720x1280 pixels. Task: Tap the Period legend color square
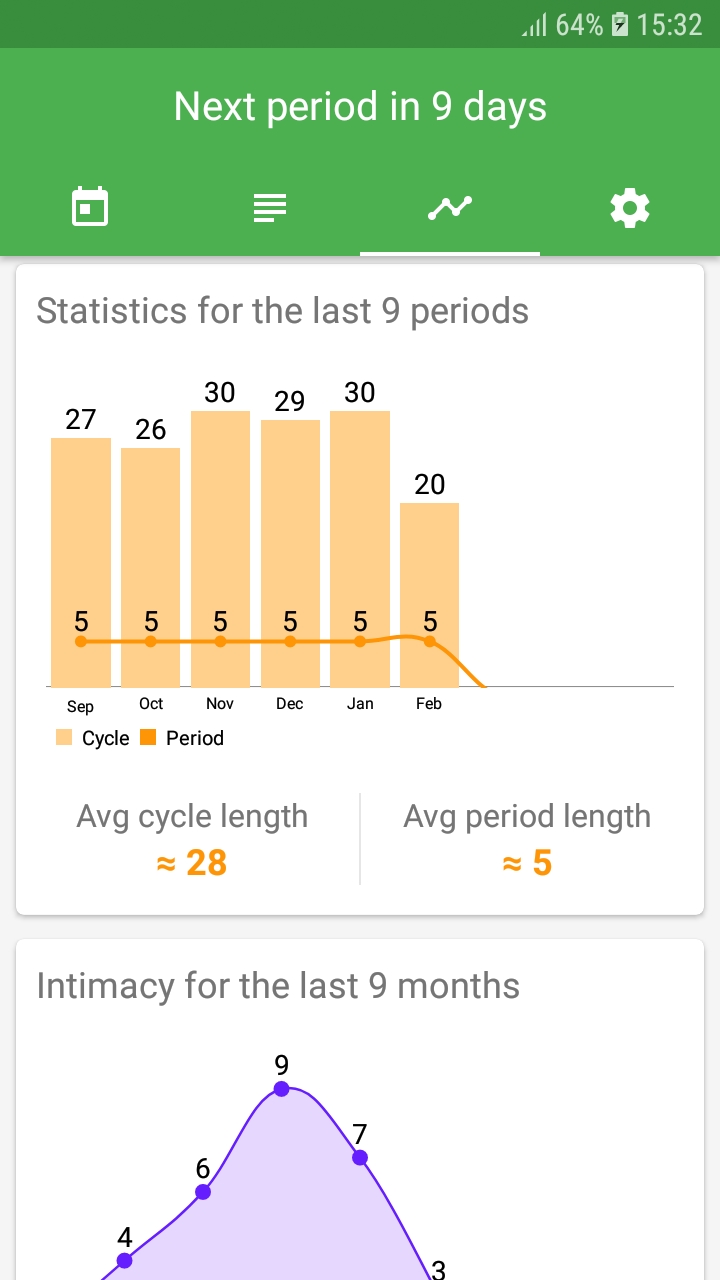pyautogui.click(x=148, y=738)
